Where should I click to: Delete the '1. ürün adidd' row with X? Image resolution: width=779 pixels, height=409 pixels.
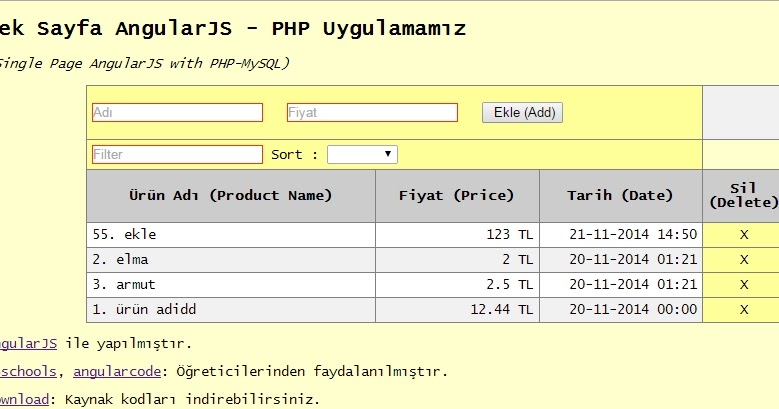point(744,310)
